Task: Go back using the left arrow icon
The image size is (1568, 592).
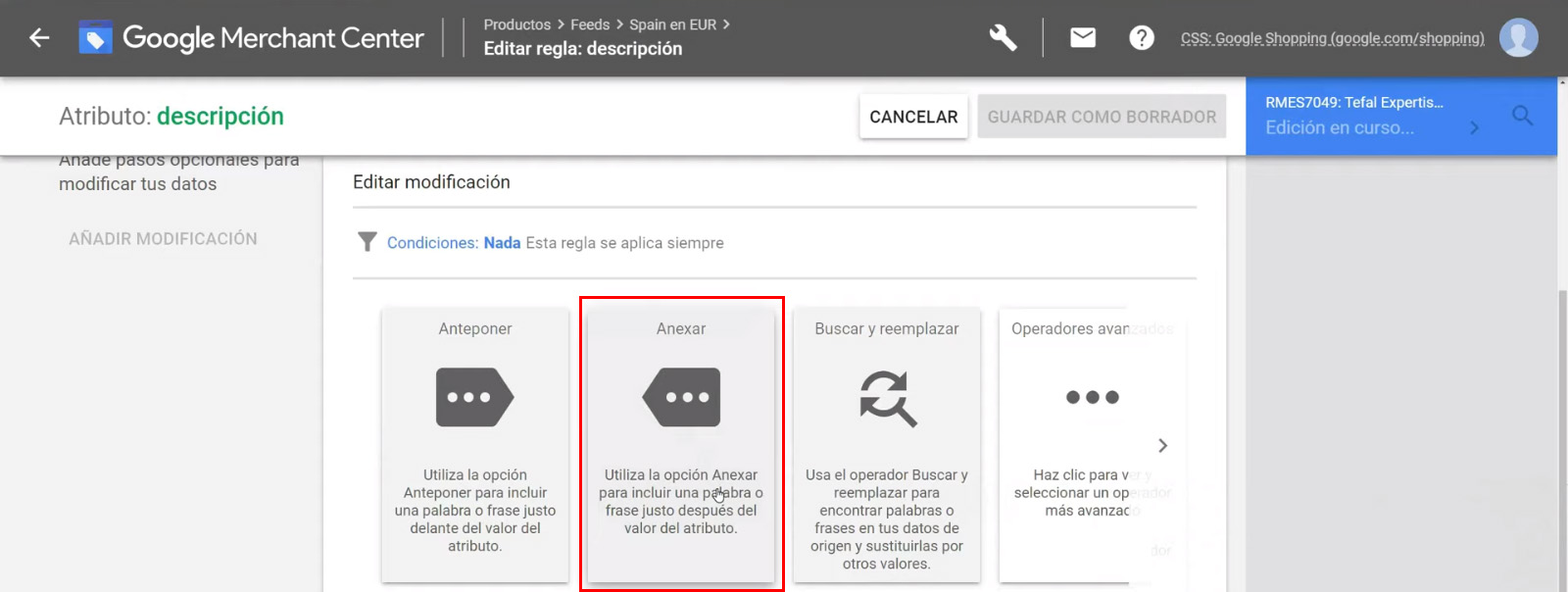Action: (39, 38)
